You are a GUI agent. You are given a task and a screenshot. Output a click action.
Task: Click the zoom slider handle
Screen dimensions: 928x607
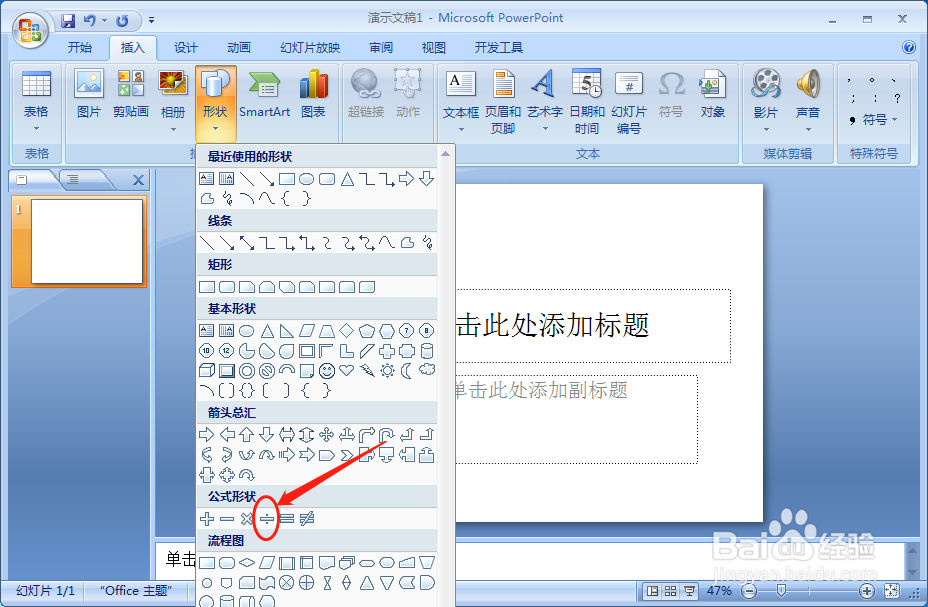[781, 591]
